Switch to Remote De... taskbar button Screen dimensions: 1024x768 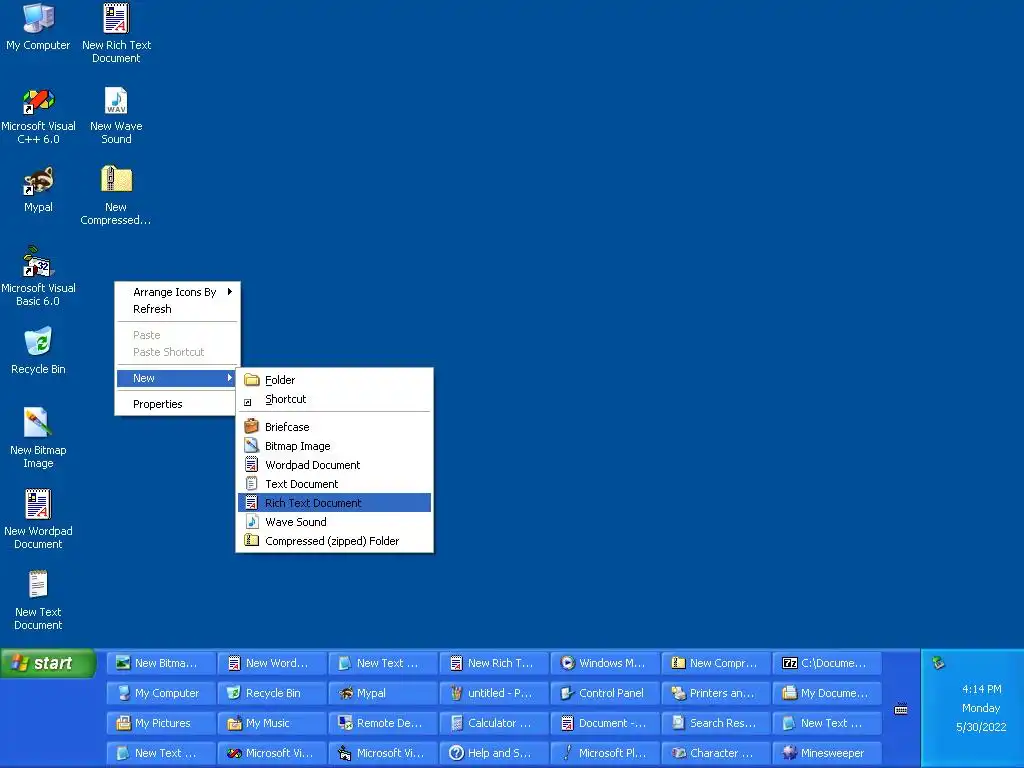(x=383, y=723)
